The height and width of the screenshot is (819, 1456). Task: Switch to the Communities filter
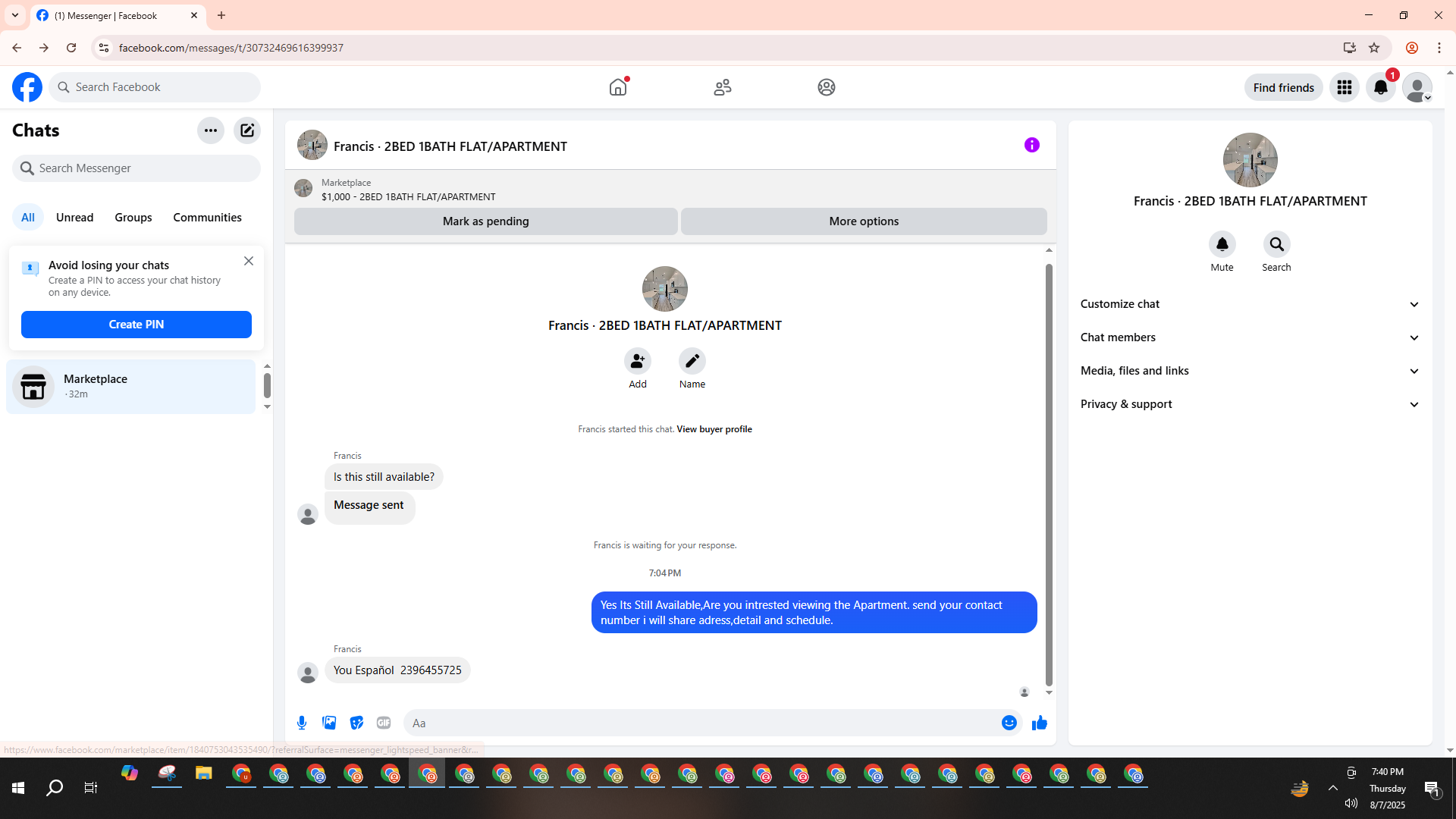click(x=208, y=218)
